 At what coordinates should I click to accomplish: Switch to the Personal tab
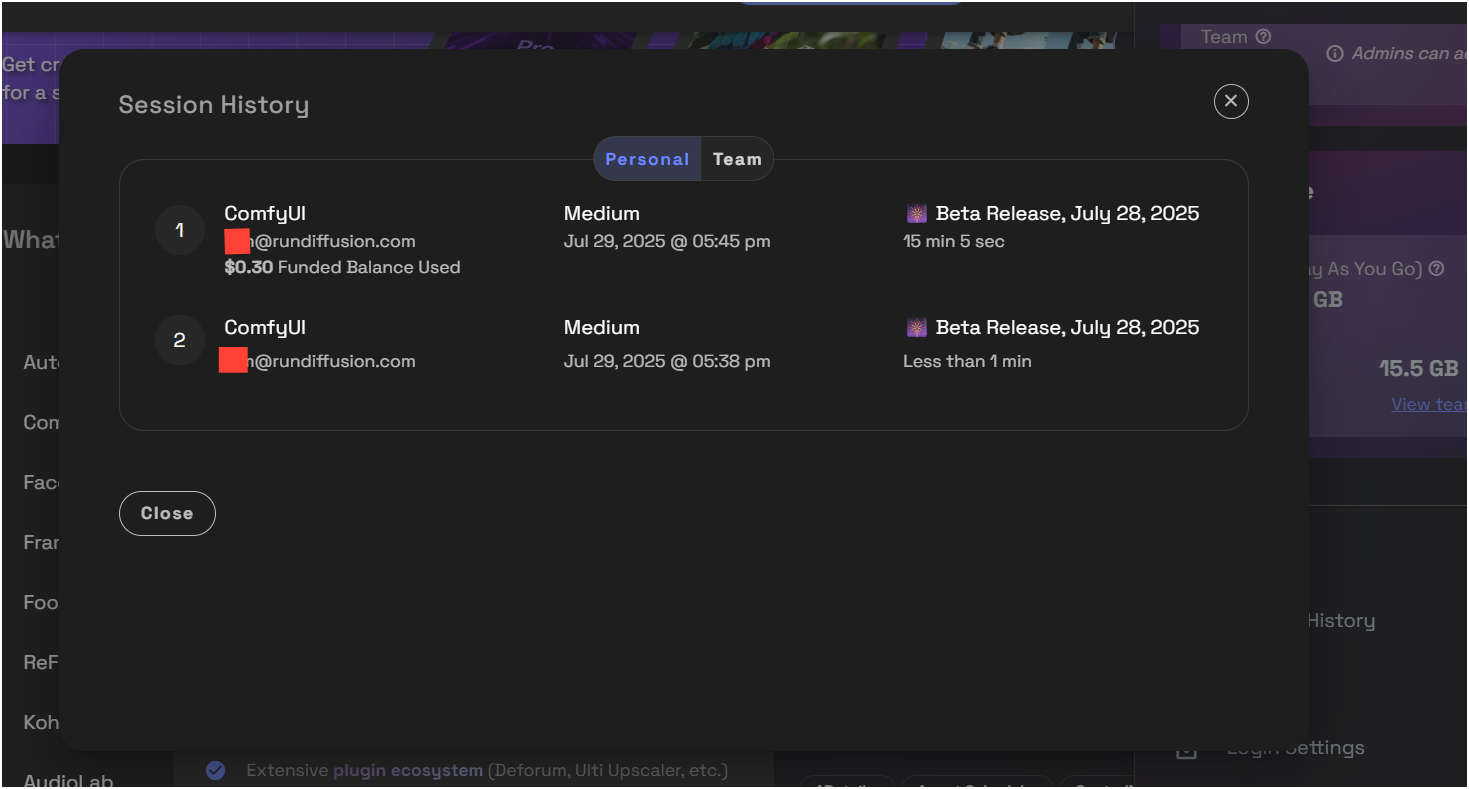pyautogui.click(x=647, y=159)
